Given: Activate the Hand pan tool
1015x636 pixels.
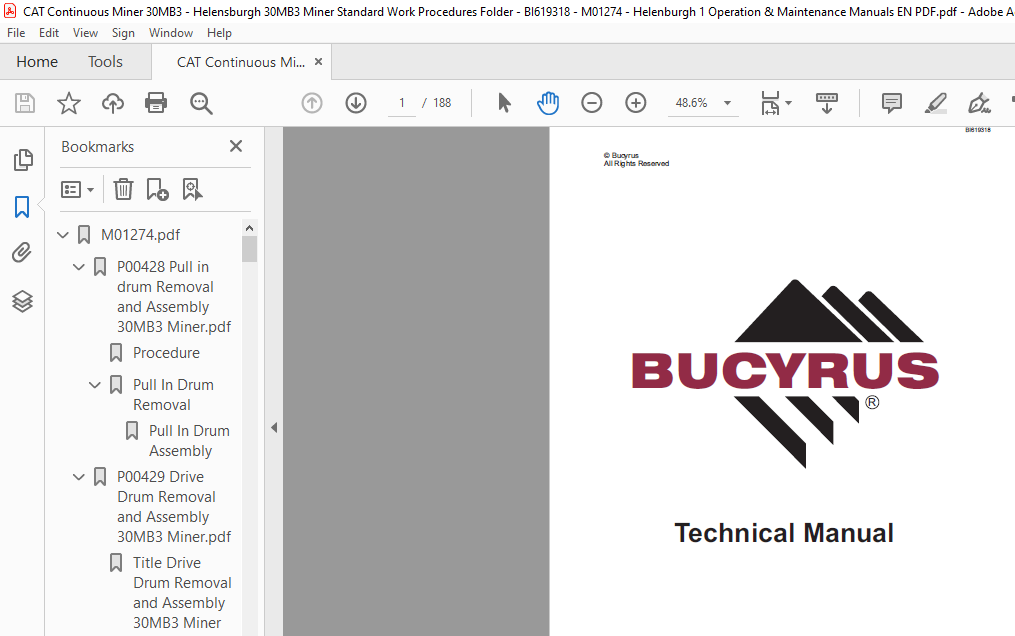Looking at the screenshot, I should (x=548, y=103).
